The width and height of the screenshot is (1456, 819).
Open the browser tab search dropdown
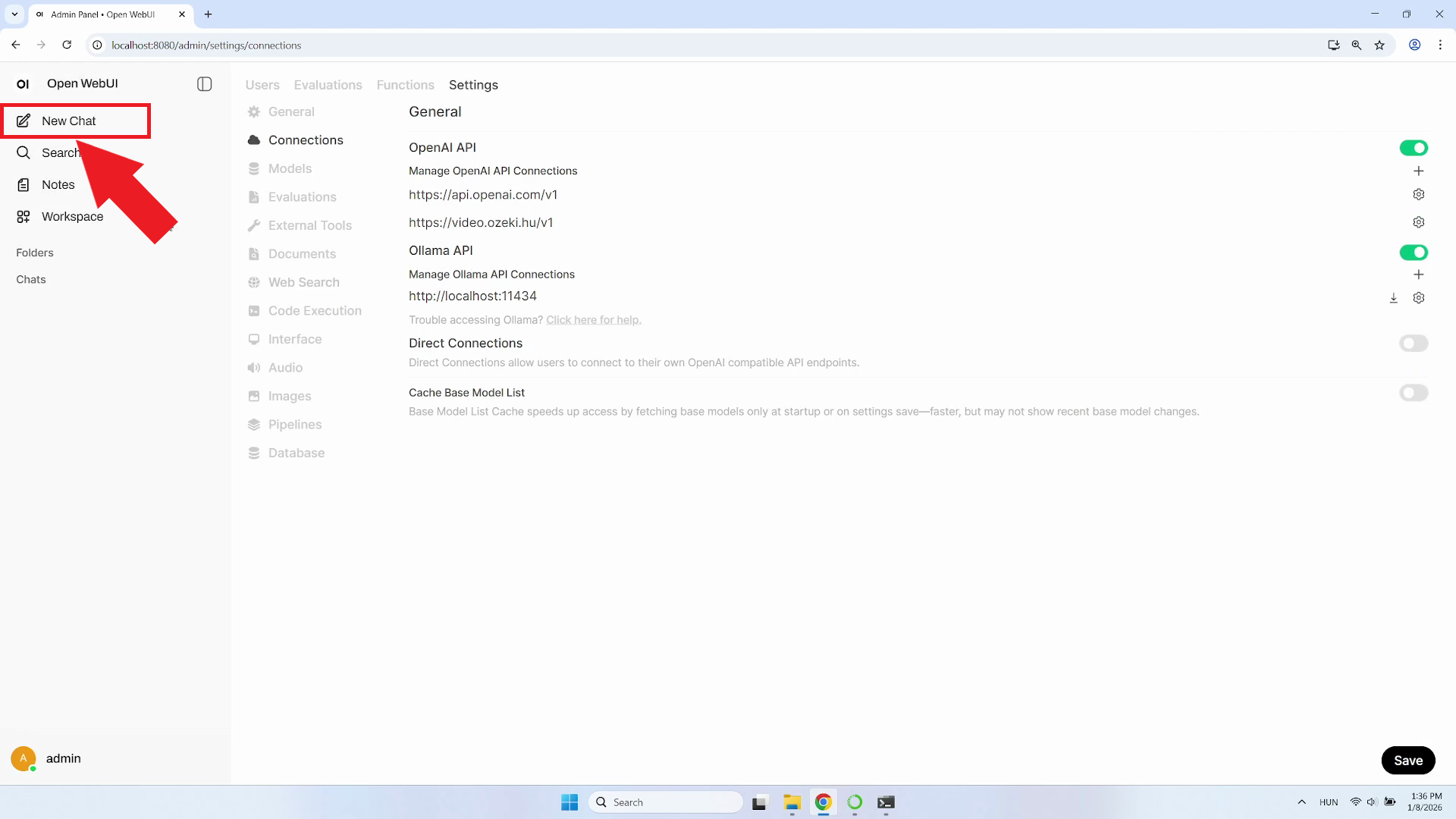14,14
